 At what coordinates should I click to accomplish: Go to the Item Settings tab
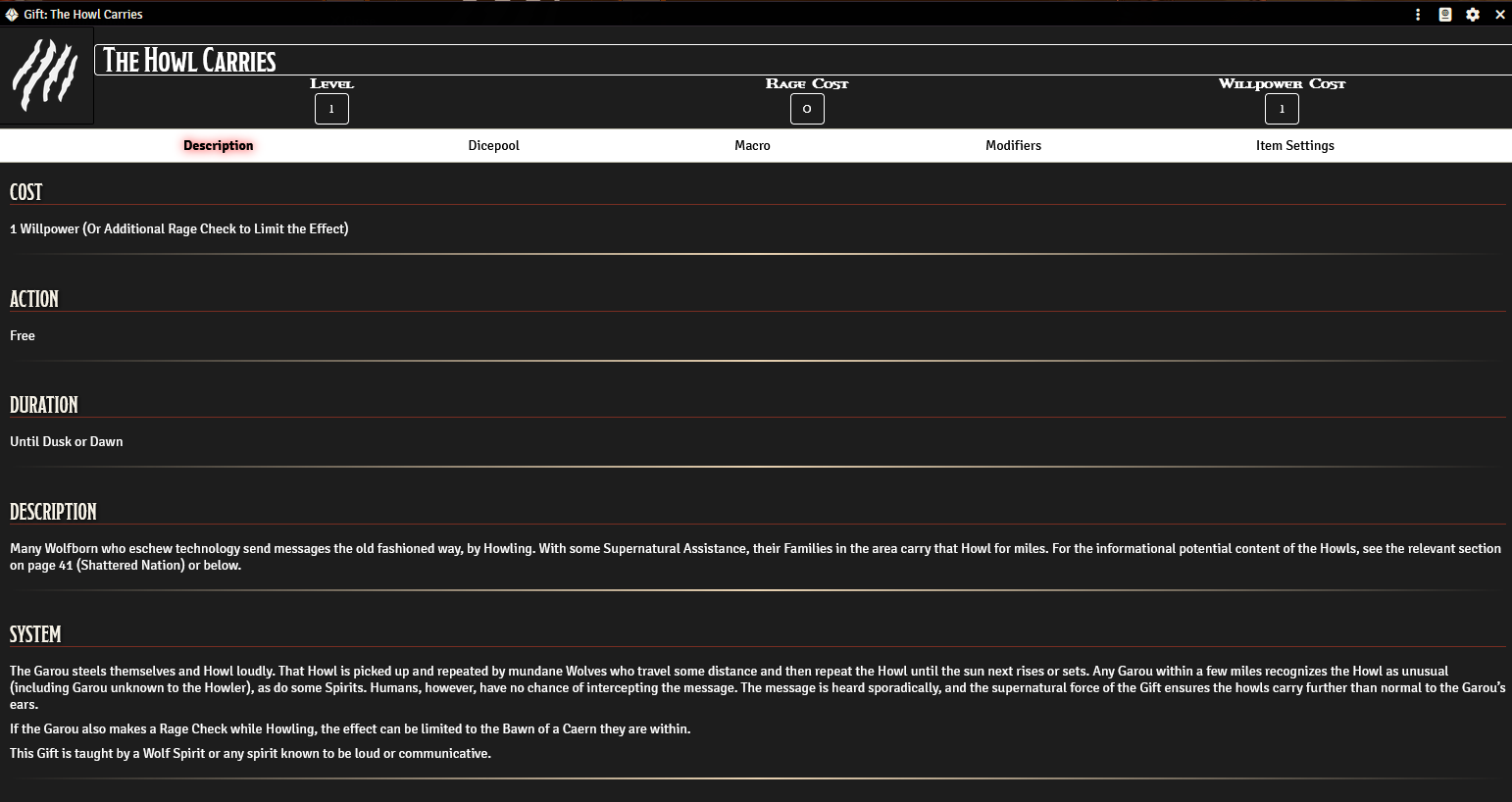[1294, 145]
